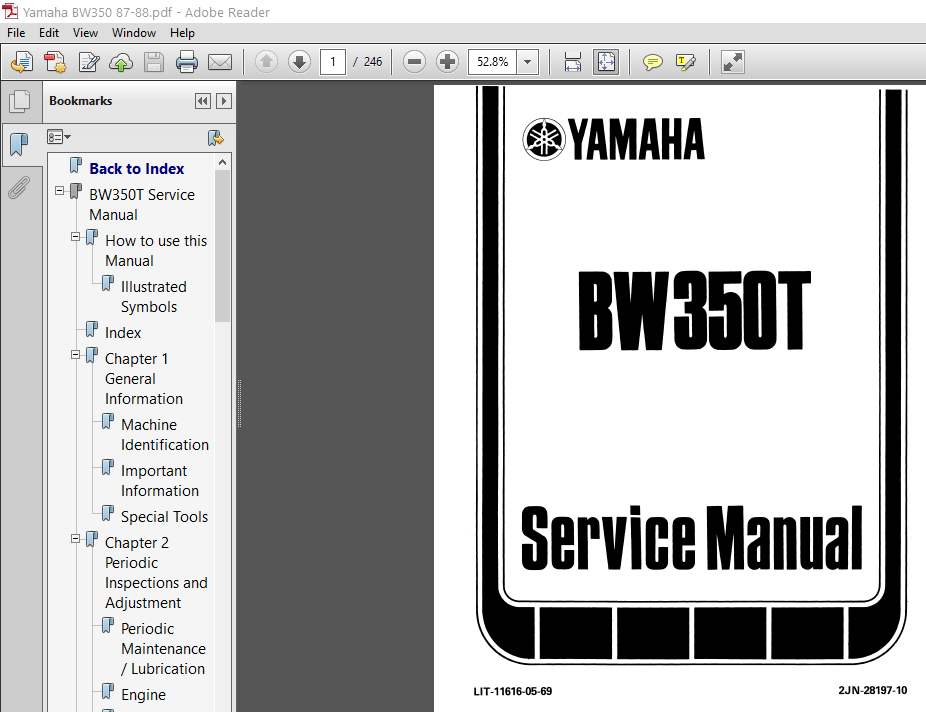Click the bookmarks scroll up arrow
Screen dimensions: 926x712
tap(222, 162)
